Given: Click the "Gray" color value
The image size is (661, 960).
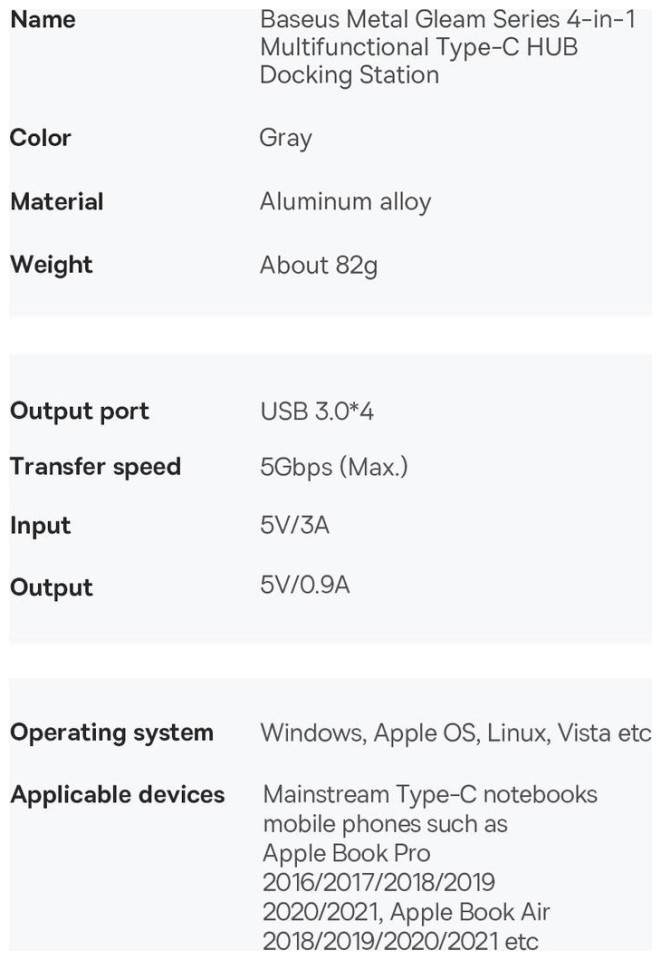Looking at the screenshot, I should click(285, 138).
